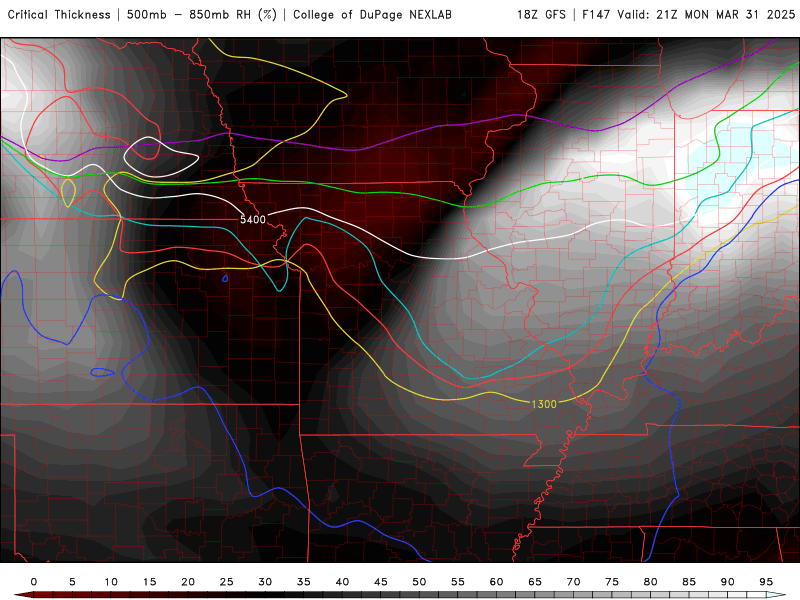Click the "5" value on the colorbar
The image size is (800, 600).
point(72,582)
